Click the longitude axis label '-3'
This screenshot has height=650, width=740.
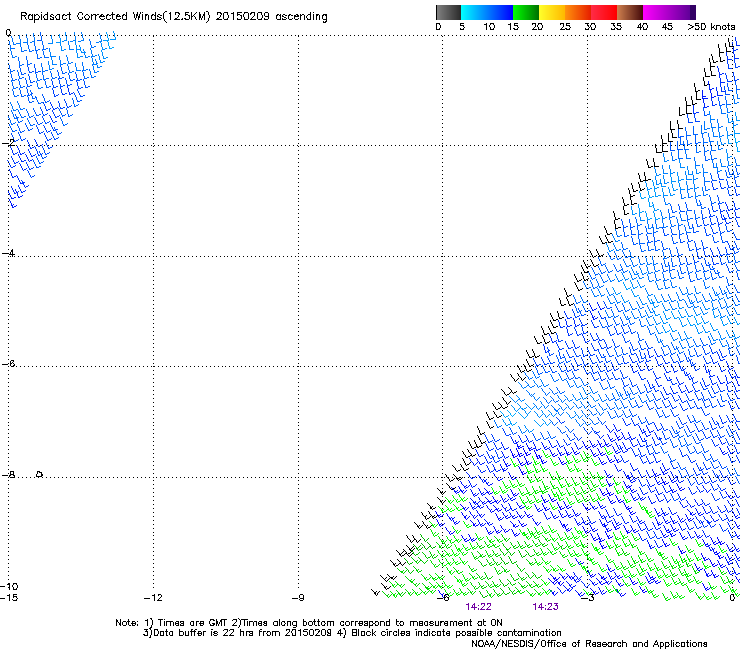[x=588, y=598]
